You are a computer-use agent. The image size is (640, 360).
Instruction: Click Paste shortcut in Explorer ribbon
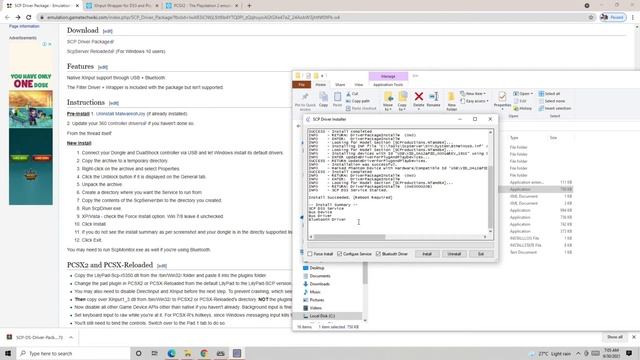(x=361, y=108)
